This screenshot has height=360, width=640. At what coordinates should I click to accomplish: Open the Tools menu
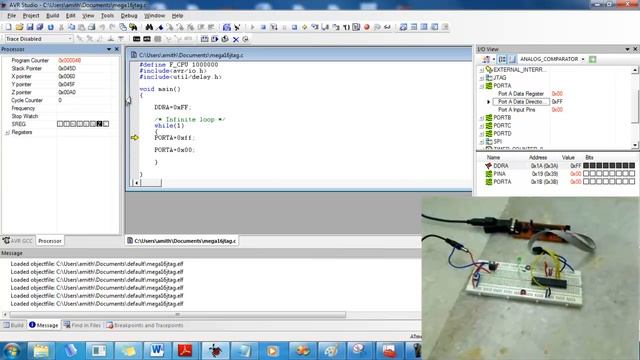[107, 16]
